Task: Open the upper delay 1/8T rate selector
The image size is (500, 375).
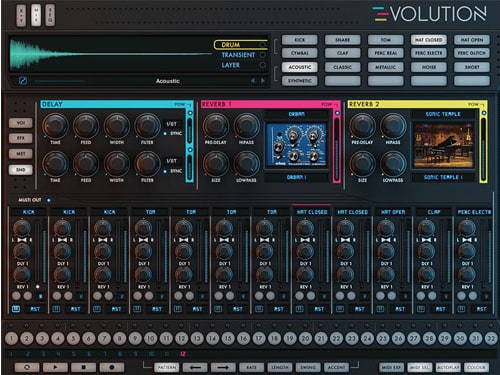Action: click(x=172, y=124)
